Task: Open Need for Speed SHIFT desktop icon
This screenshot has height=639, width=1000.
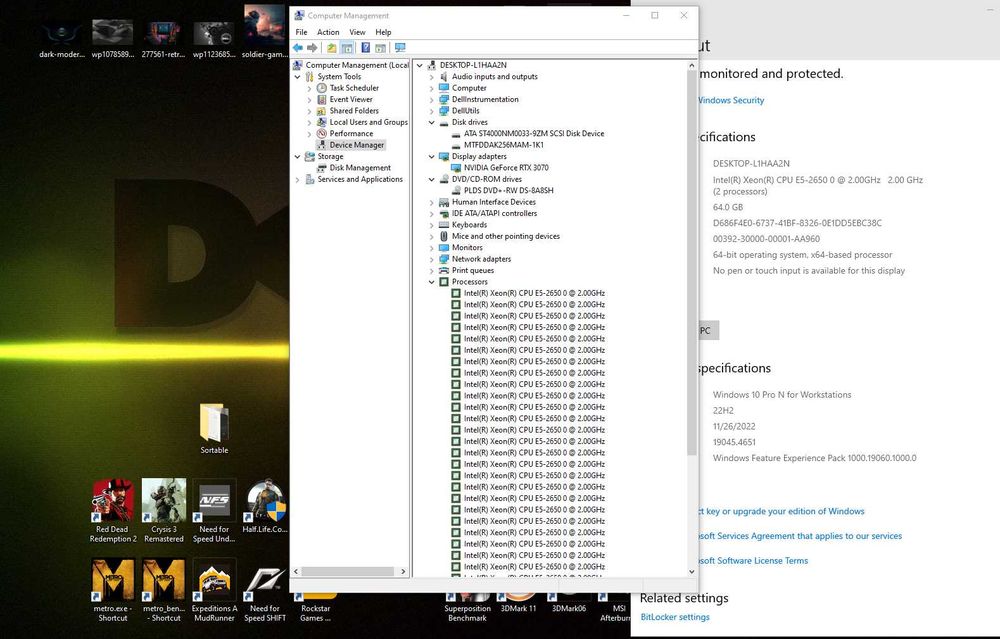Action: coord(265,590)
